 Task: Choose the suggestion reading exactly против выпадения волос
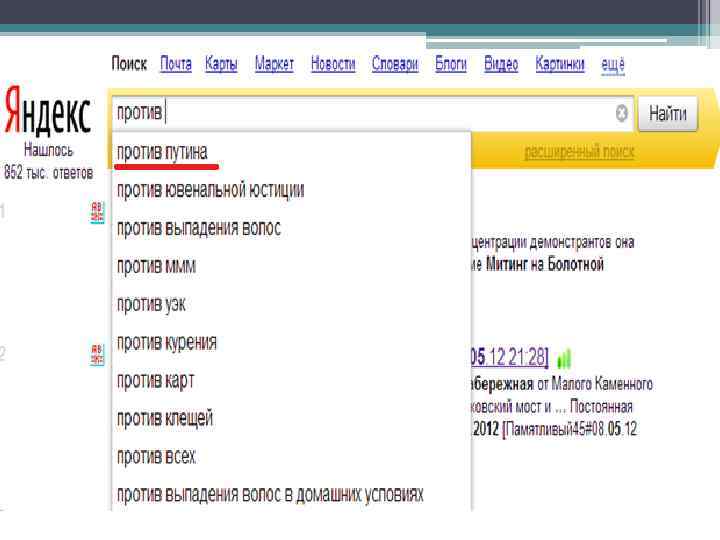click(x=292, y=228)
